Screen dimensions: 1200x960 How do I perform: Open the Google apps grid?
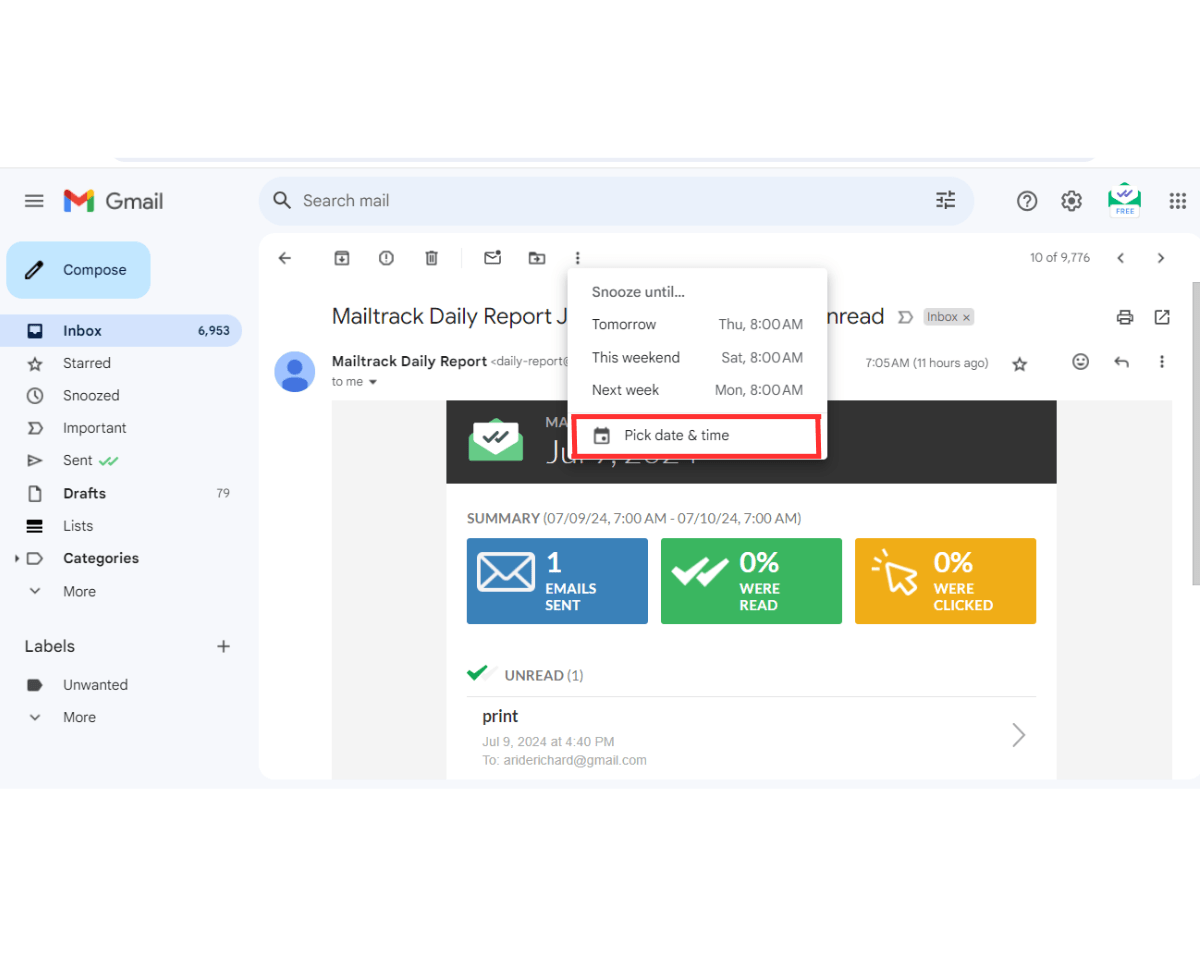(1178, 201)
